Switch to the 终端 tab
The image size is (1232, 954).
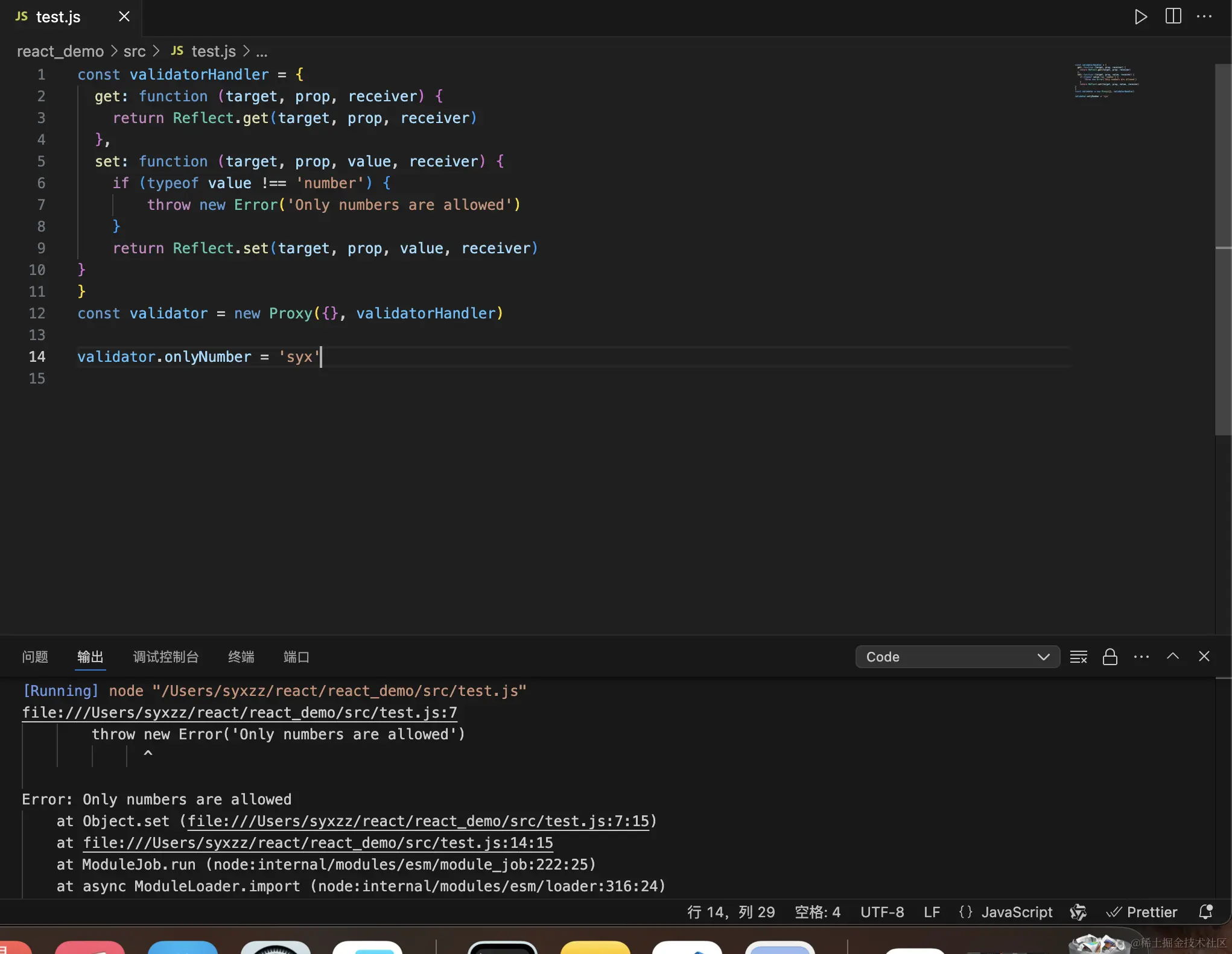click(x=241, y=657)
